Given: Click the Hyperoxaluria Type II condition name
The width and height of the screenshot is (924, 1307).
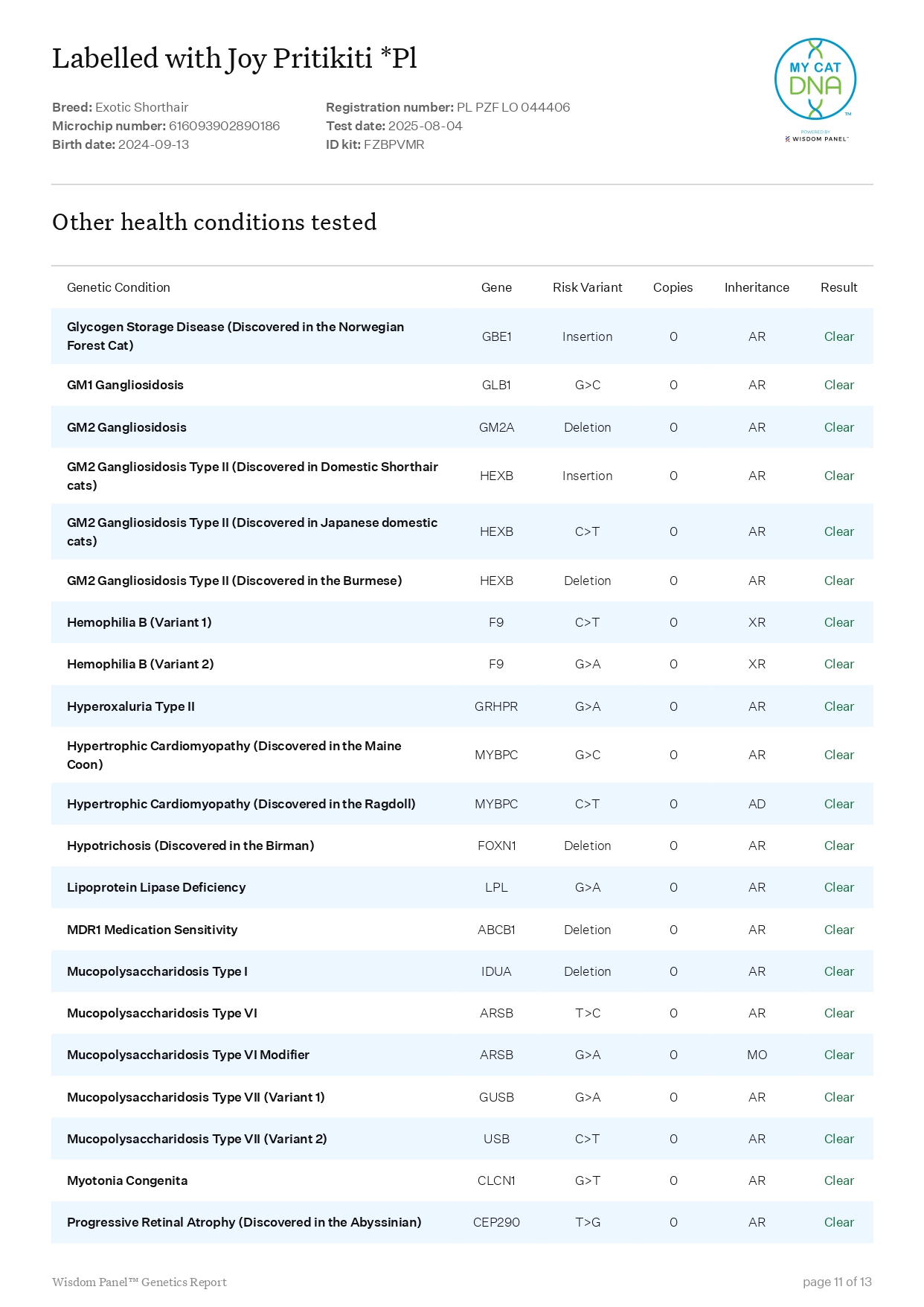Looking at the screenshot, I should (x=131, y=706).
